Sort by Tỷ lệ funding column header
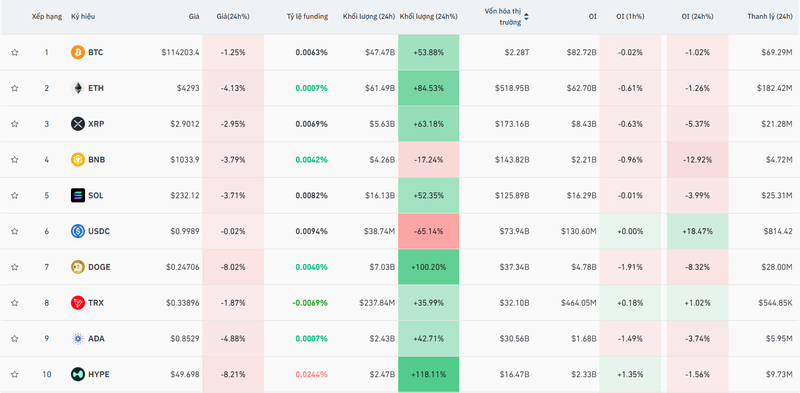Screen dimensions: 800x393 (x=307, y=16)
